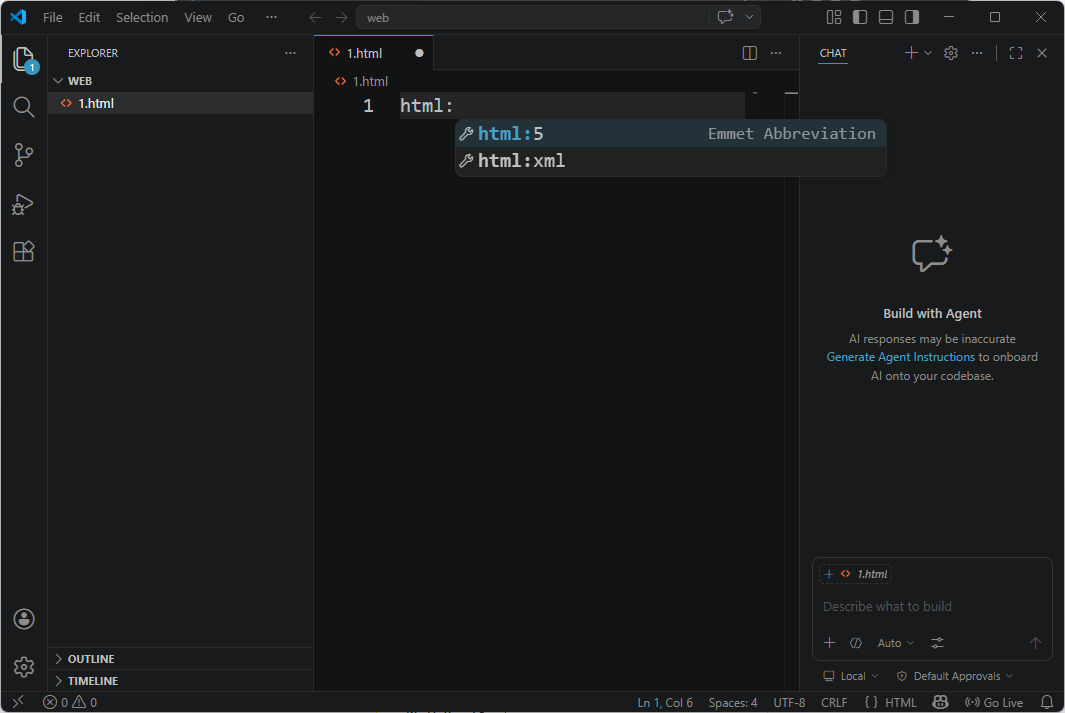Toggle the primary side bar layout button

860,17
